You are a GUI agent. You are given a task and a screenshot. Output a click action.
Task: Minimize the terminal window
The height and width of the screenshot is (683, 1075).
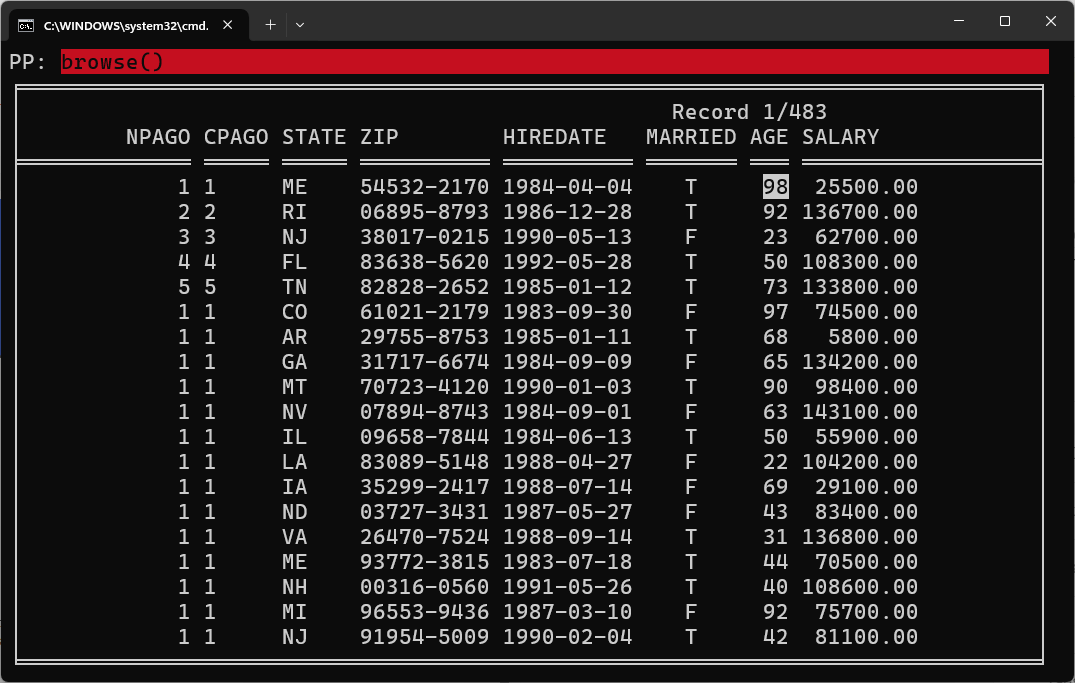[958, 21]
